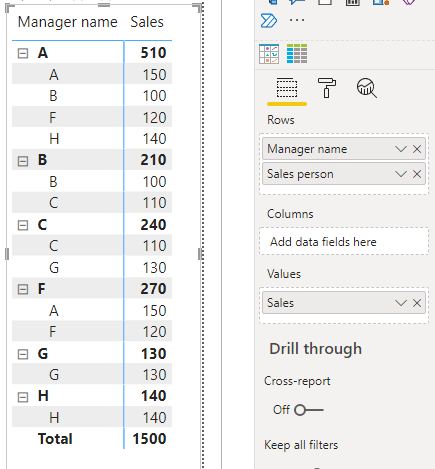The height and width of the screenshot is (469, 435).
Task: Open the Analytics magnifier tab
Action: (x=367, y=88)
